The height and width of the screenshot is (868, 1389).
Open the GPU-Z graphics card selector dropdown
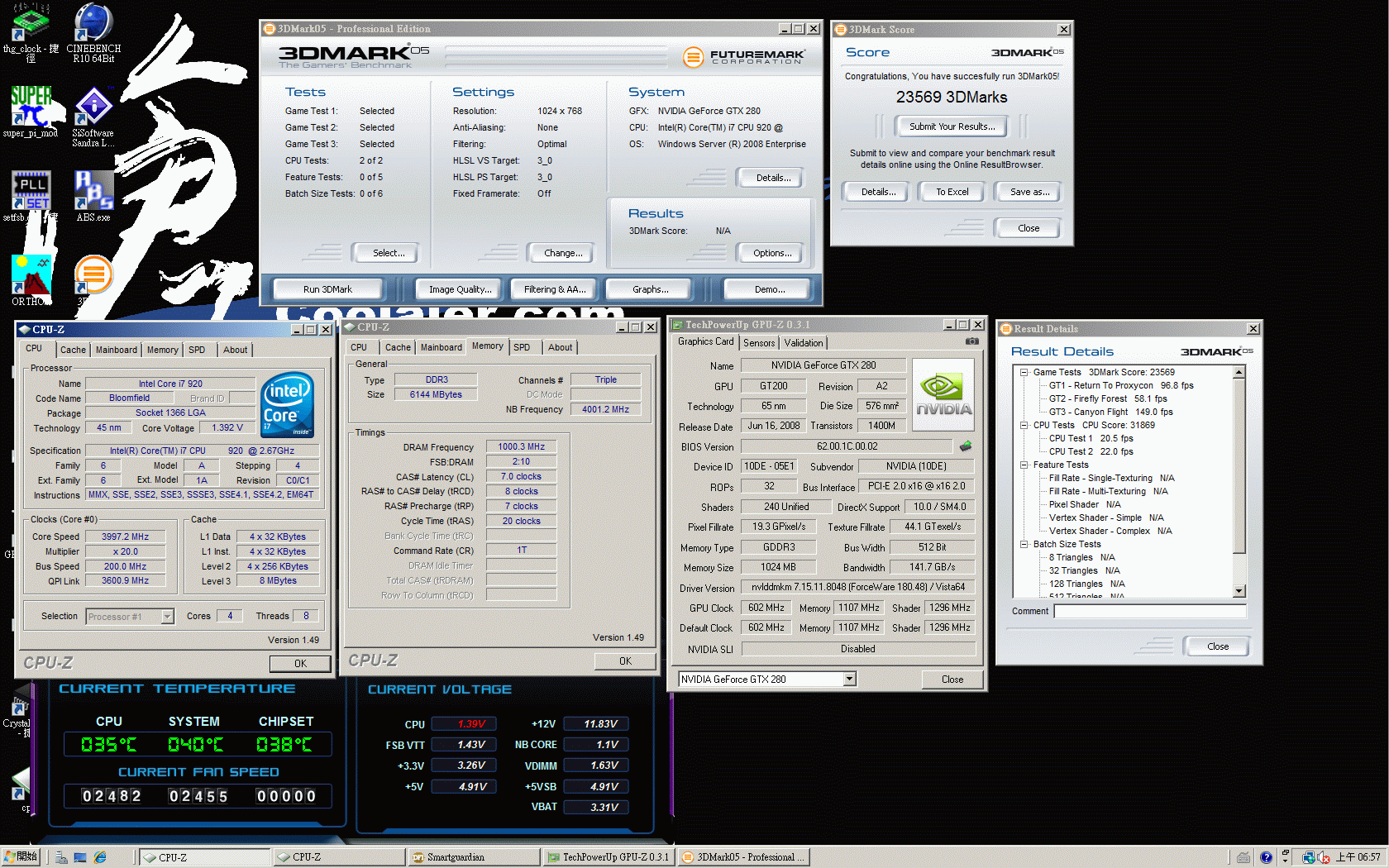849,679
